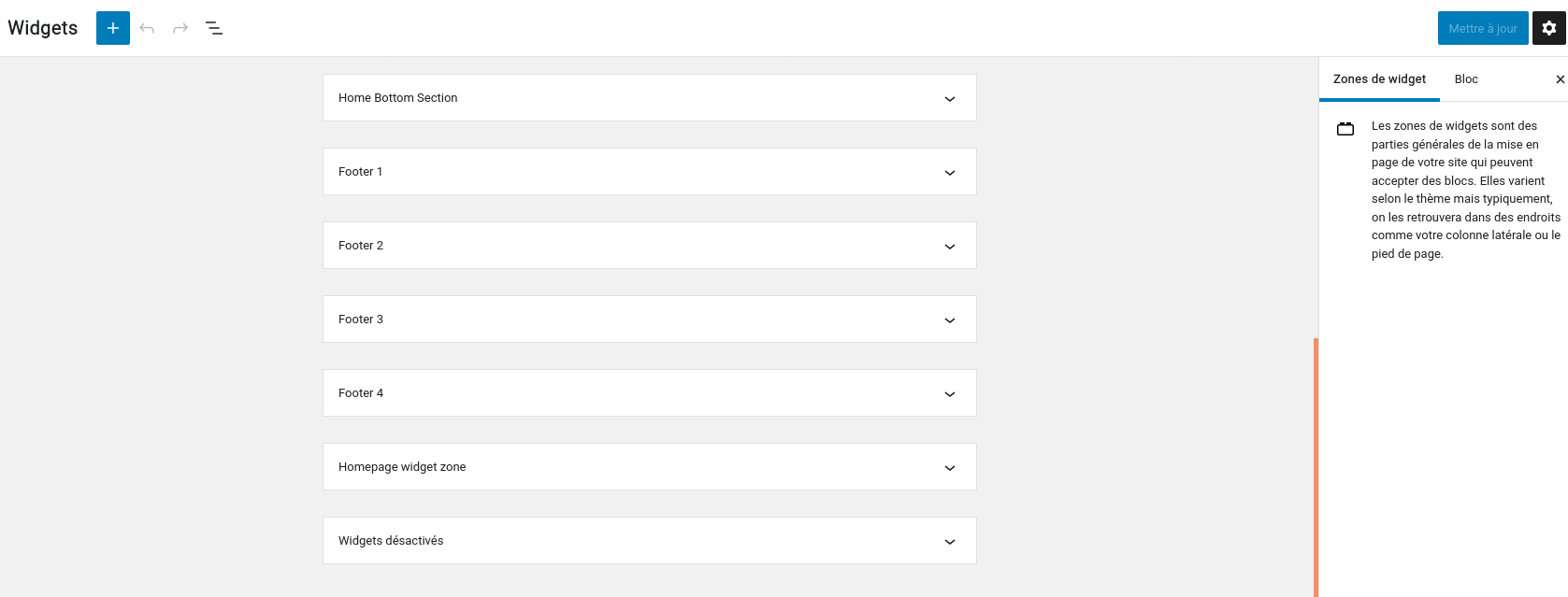The width and height of the screenshot is (1568, 597).
Task: Click the blue add block plus button
Action: pos(113,28)
